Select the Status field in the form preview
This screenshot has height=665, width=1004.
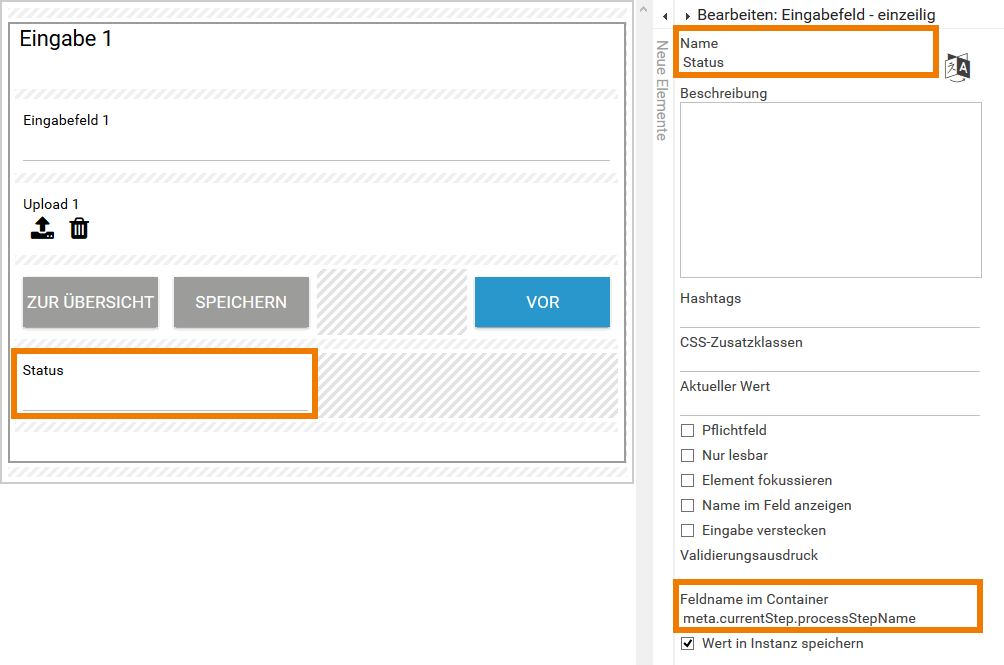tap(165, 384)
